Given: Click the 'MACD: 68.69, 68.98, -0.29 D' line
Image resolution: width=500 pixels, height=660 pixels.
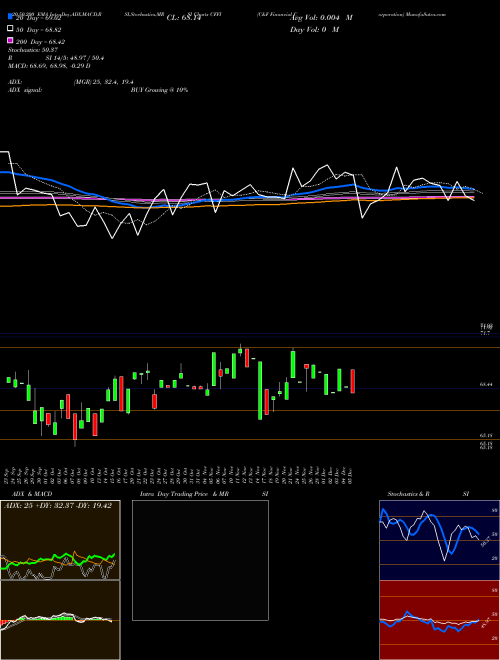Looking at the screenshot, I should coord(49,66).
